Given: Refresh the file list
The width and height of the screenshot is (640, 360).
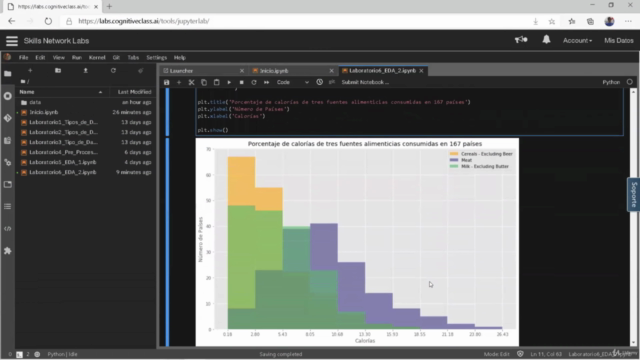Looking at the screenshot, I should click(113, 71).
